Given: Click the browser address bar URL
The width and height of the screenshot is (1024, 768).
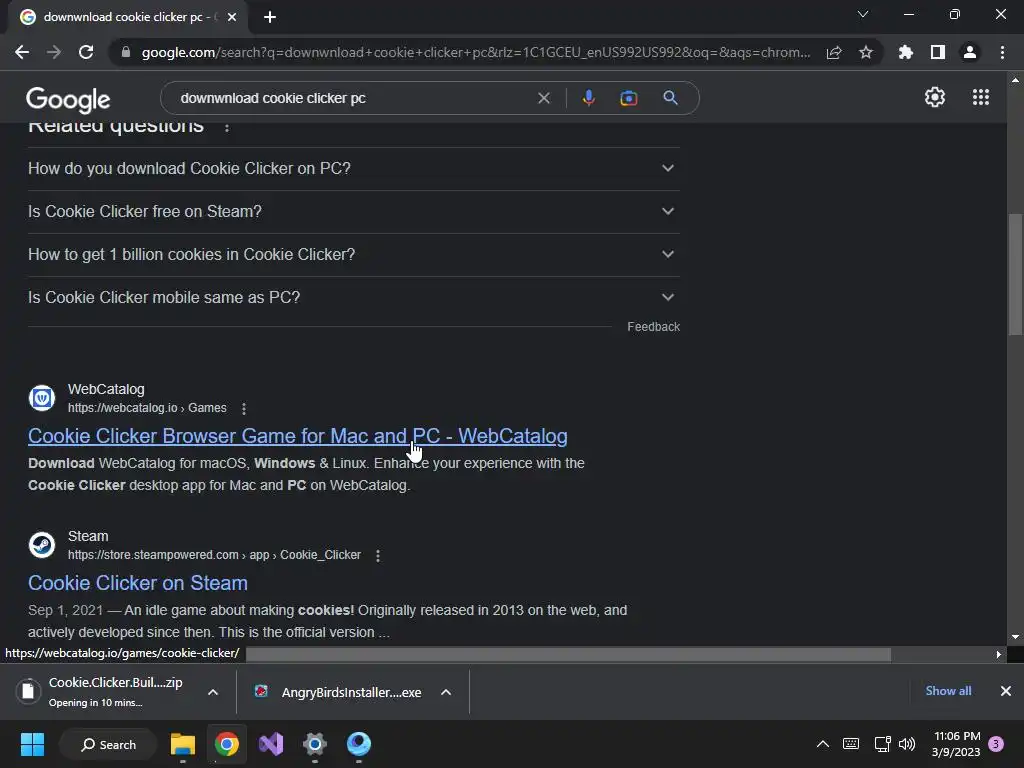Looking at the screenshot, I should 475,52.
